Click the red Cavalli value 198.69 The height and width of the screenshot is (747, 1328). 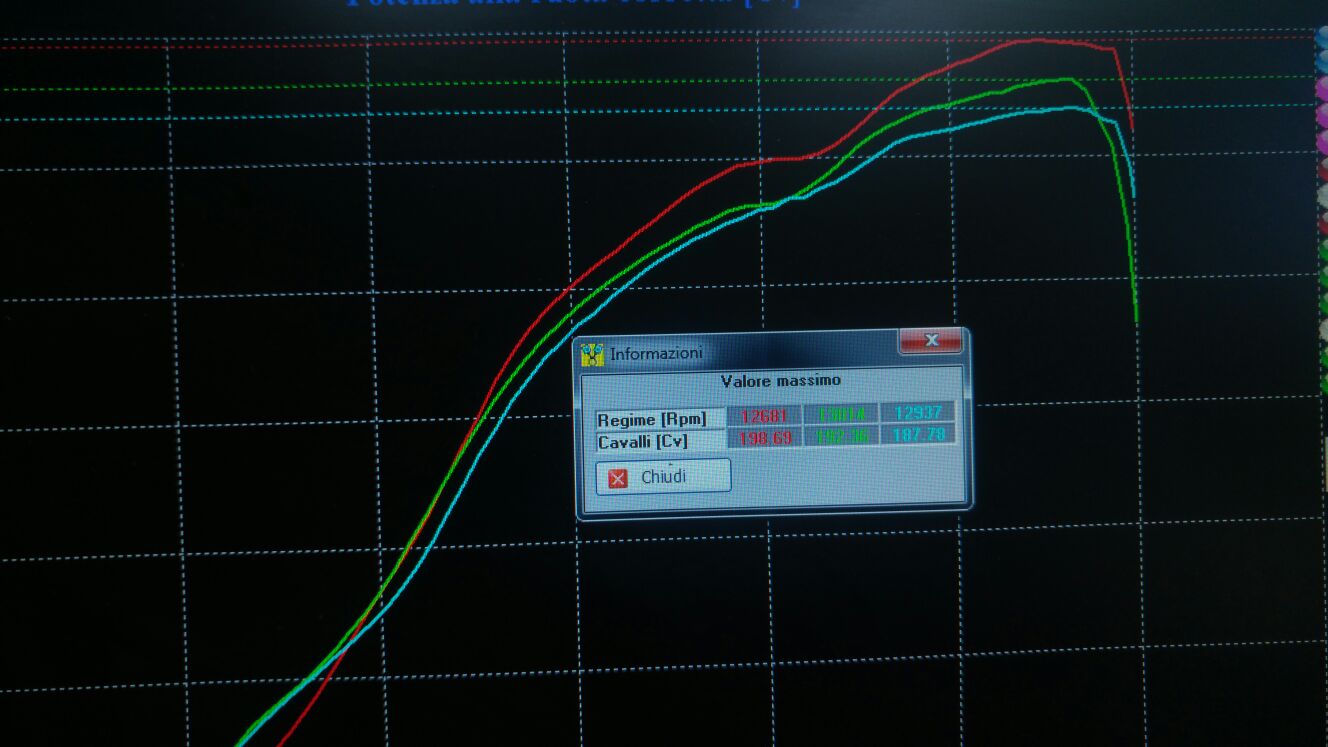pyautogui.click(x=764, y=438)
